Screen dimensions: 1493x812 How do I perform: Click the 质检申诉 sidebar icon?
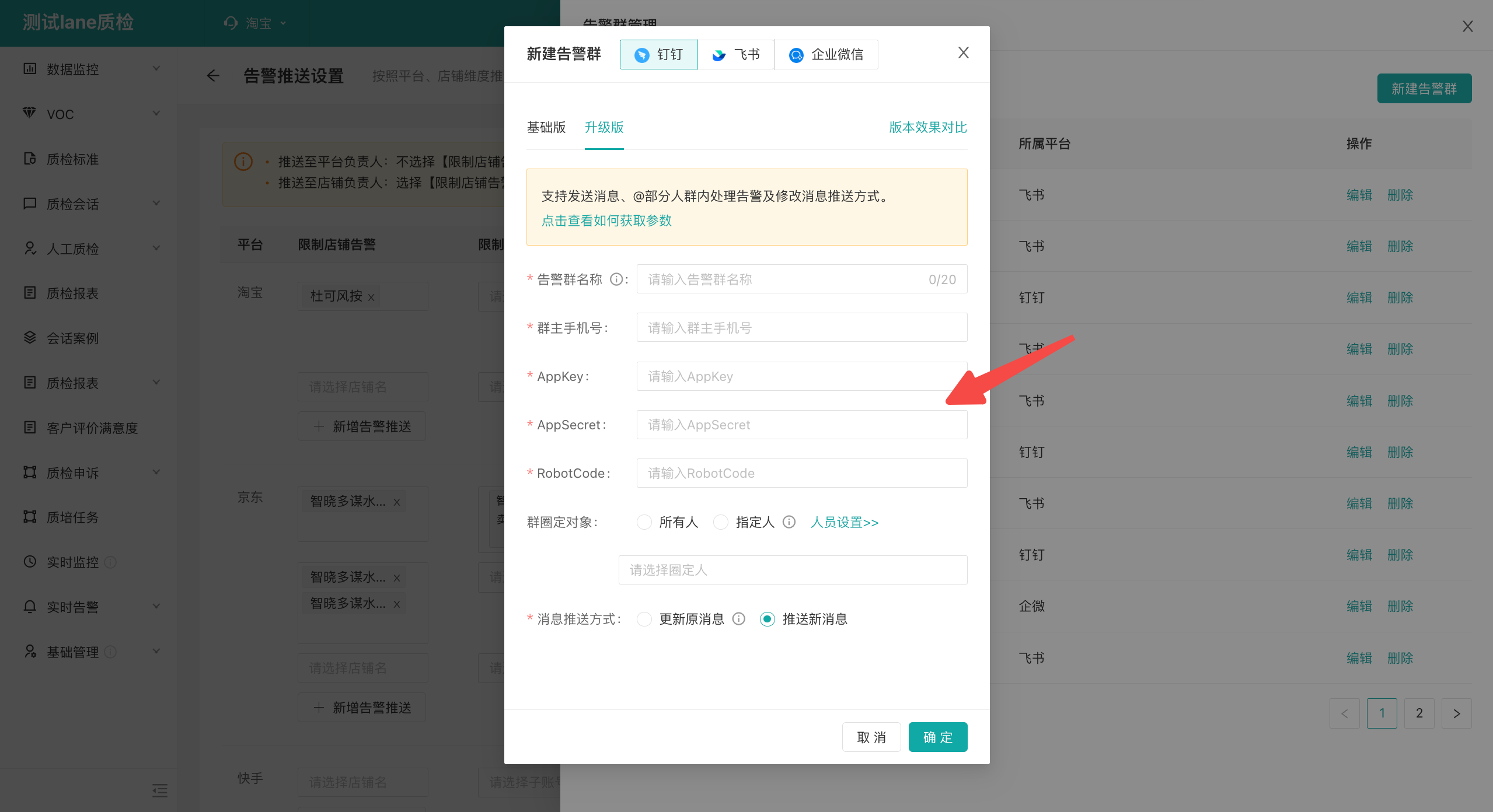30,473
